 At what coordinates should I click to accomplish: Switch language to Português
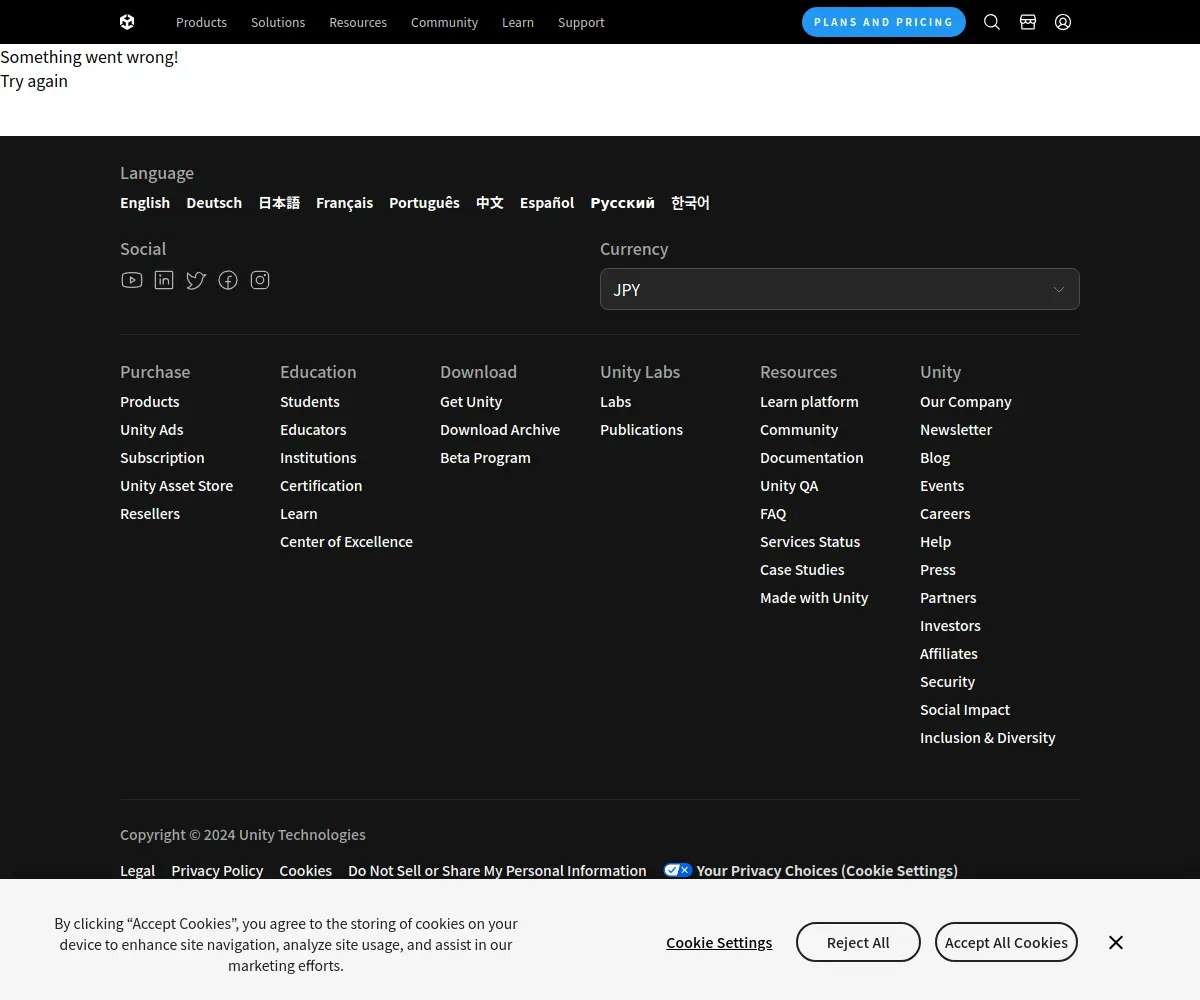point(424,202)
